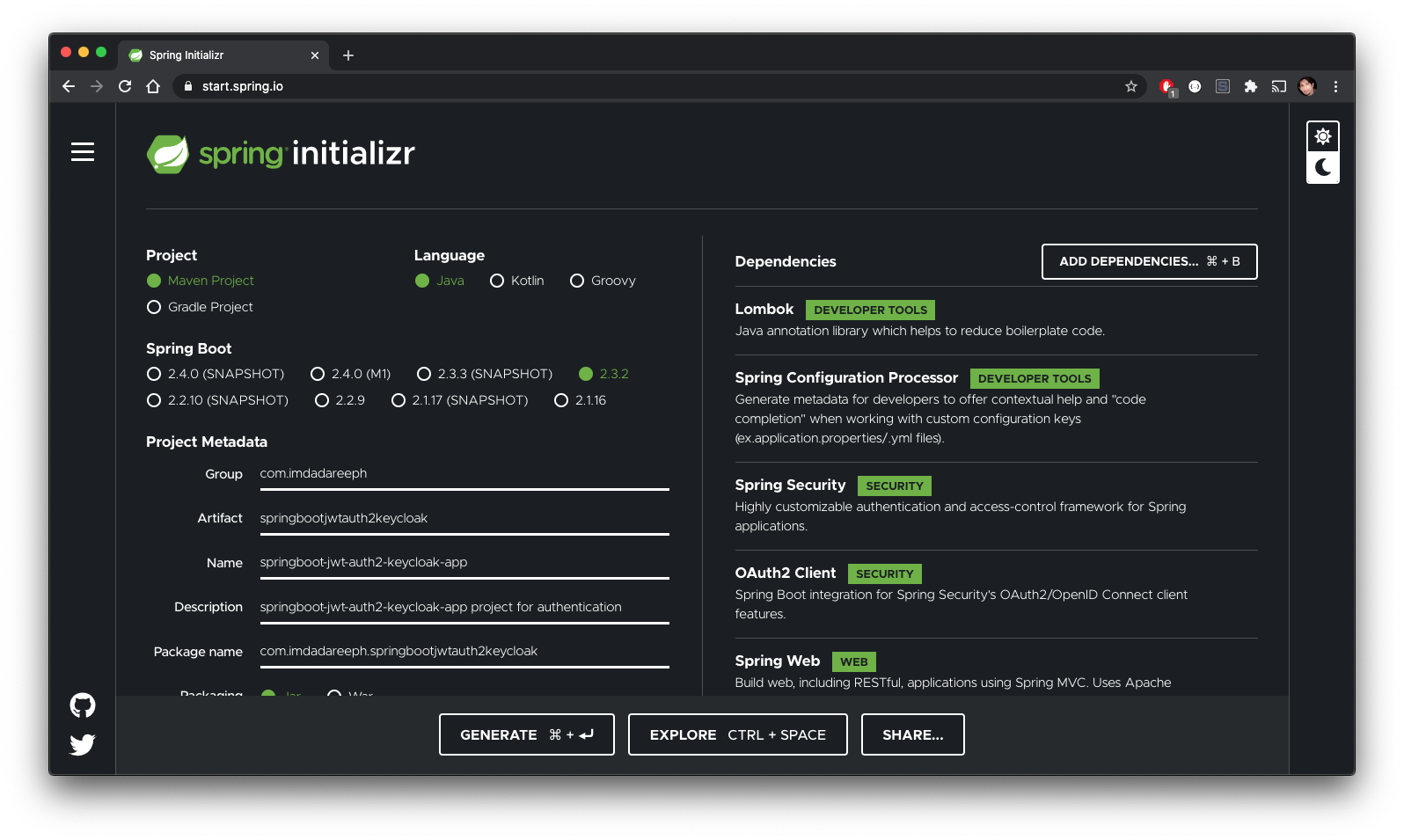The image size is (1404, 840).
Task: Edit the Name input field
Action: coord(464,563)
